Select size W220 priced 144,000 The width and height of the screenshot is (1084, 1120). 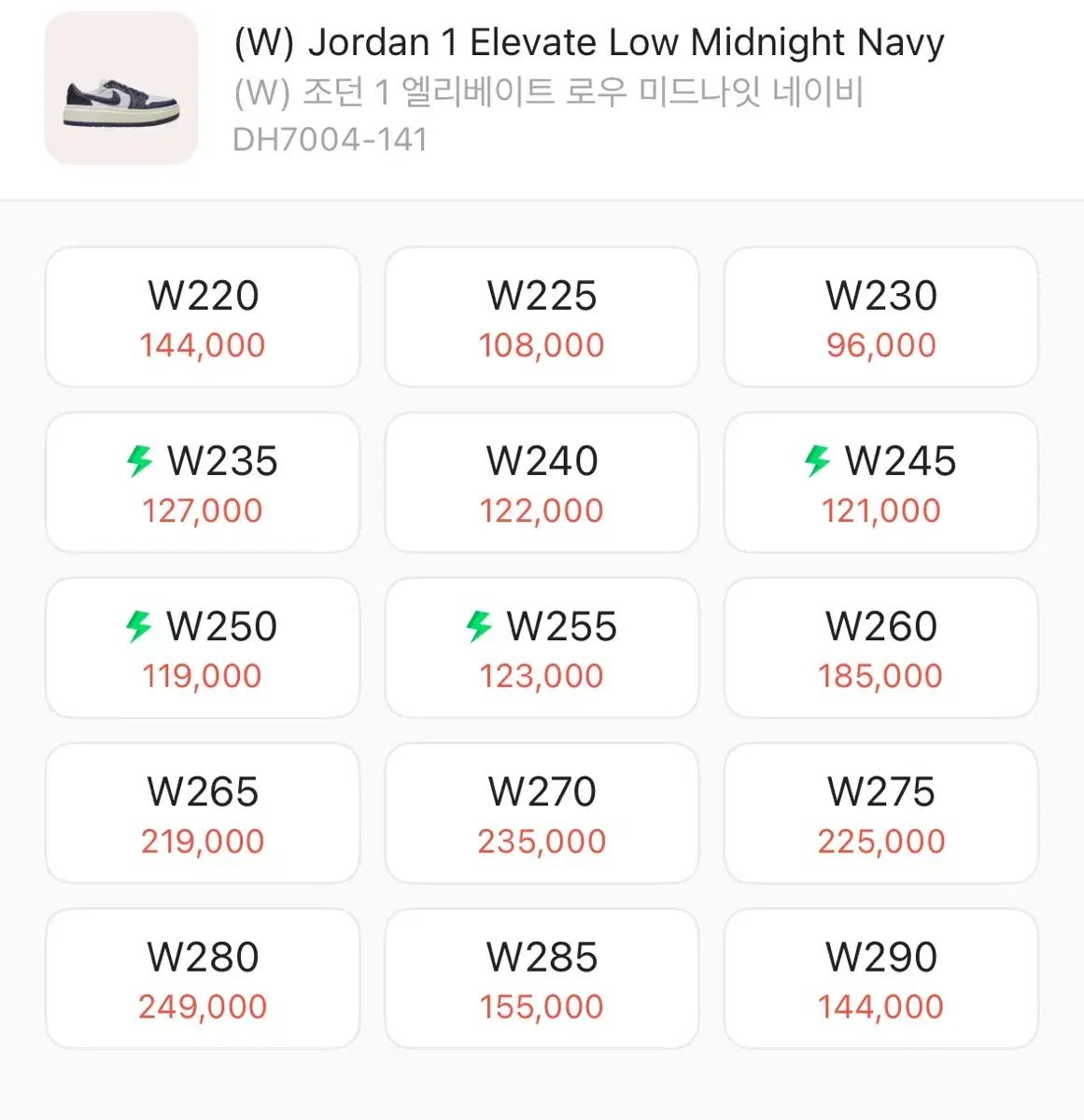203,317
